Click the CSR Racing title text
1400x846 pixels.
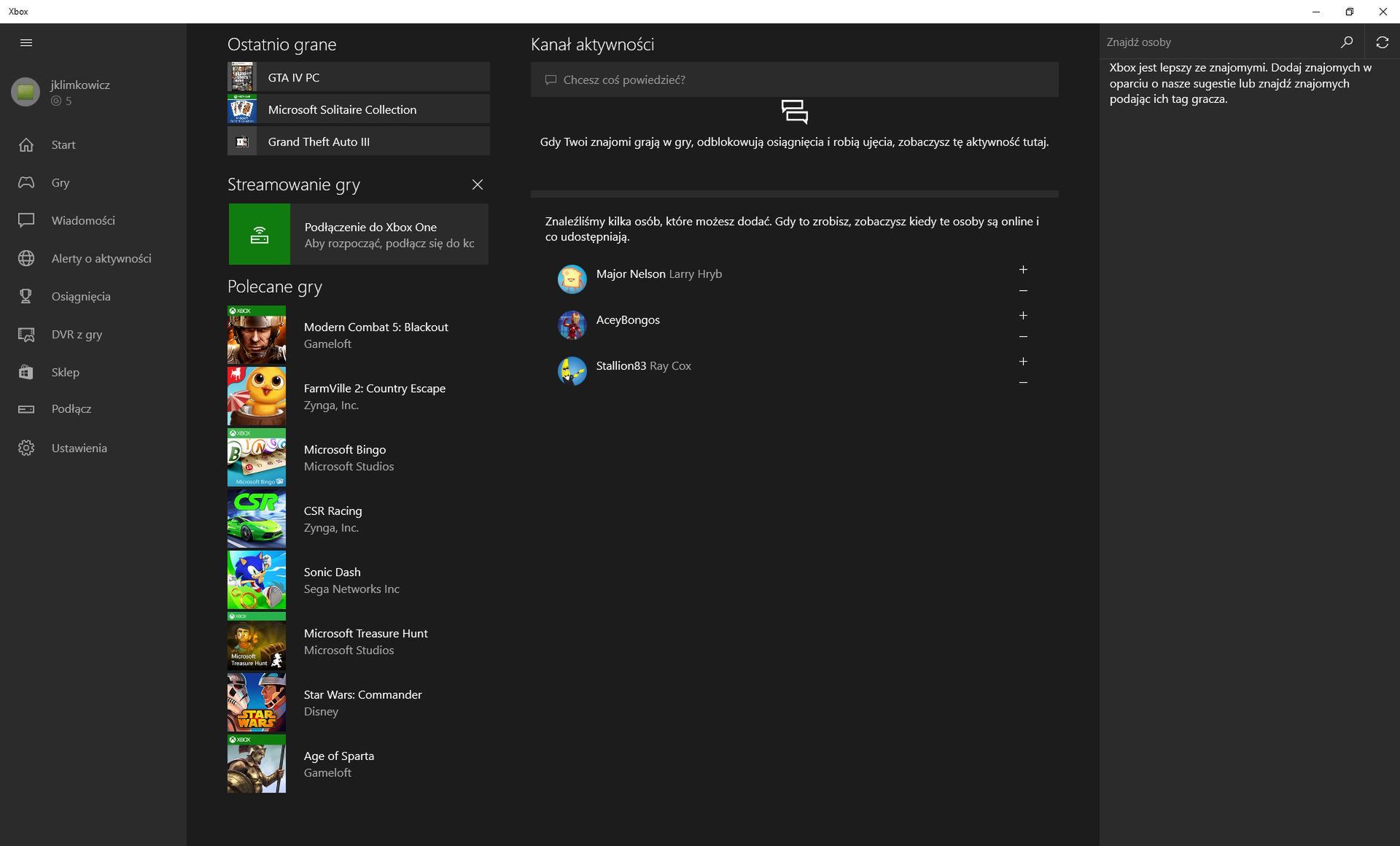333,511
